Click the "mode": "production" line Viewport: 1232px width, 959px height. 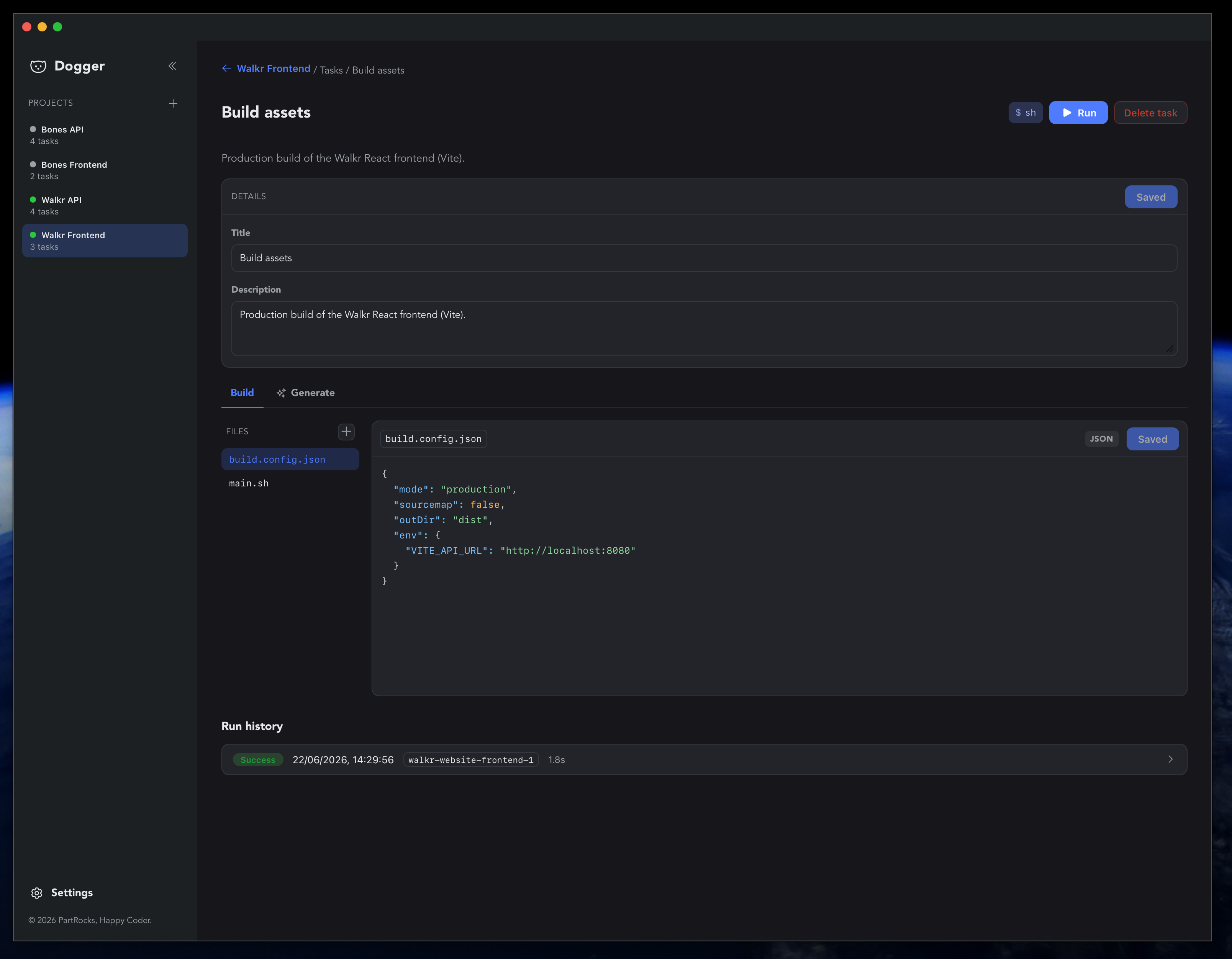click(x=455, y=490)
